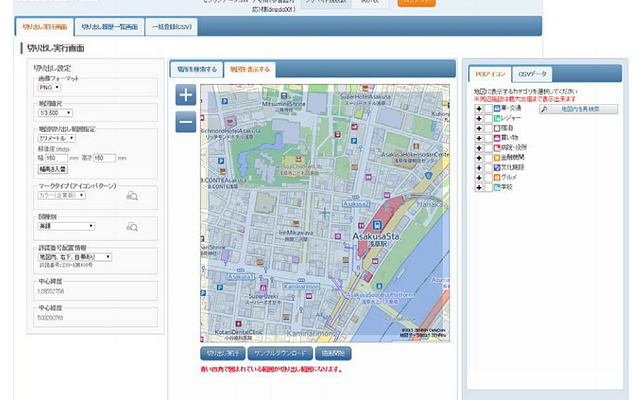Image resolution: width=640 pixels, height=400 pixels.
Task: Open the 許諾番号配置情報 dropdown
Action: (75, 257)
